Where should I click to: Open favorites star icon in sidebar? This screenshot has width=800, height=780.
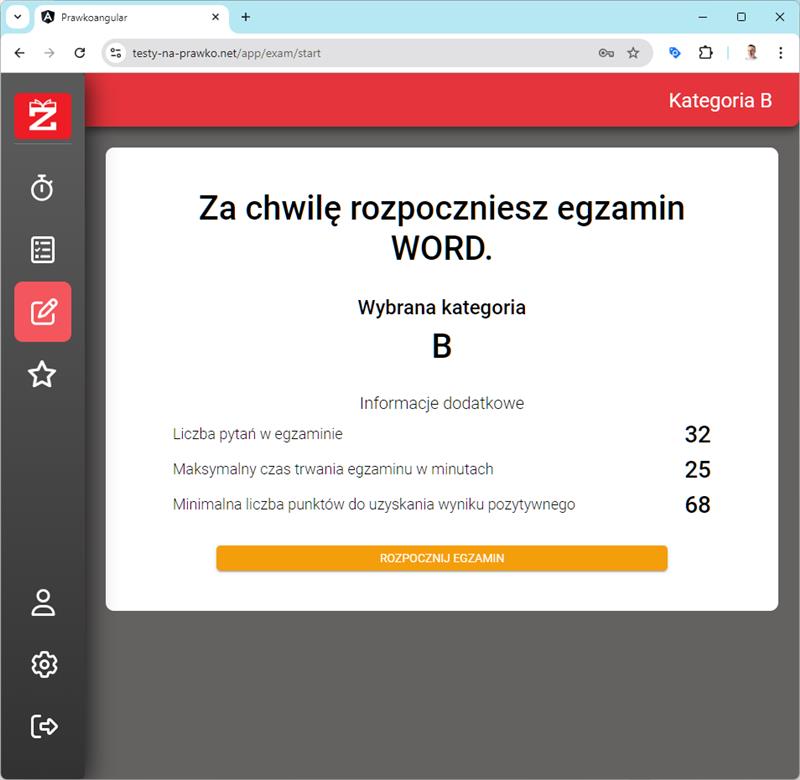[42, 374]
